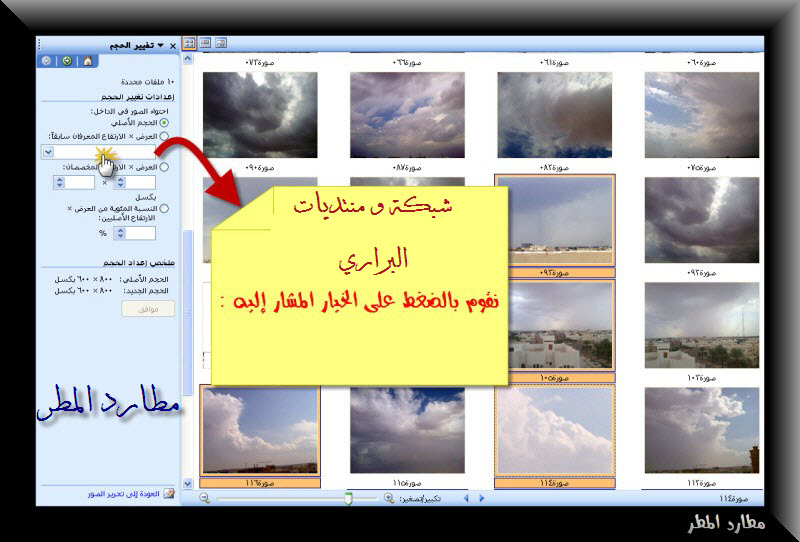Open the predefined sizes dropdown

coord(48,152)
